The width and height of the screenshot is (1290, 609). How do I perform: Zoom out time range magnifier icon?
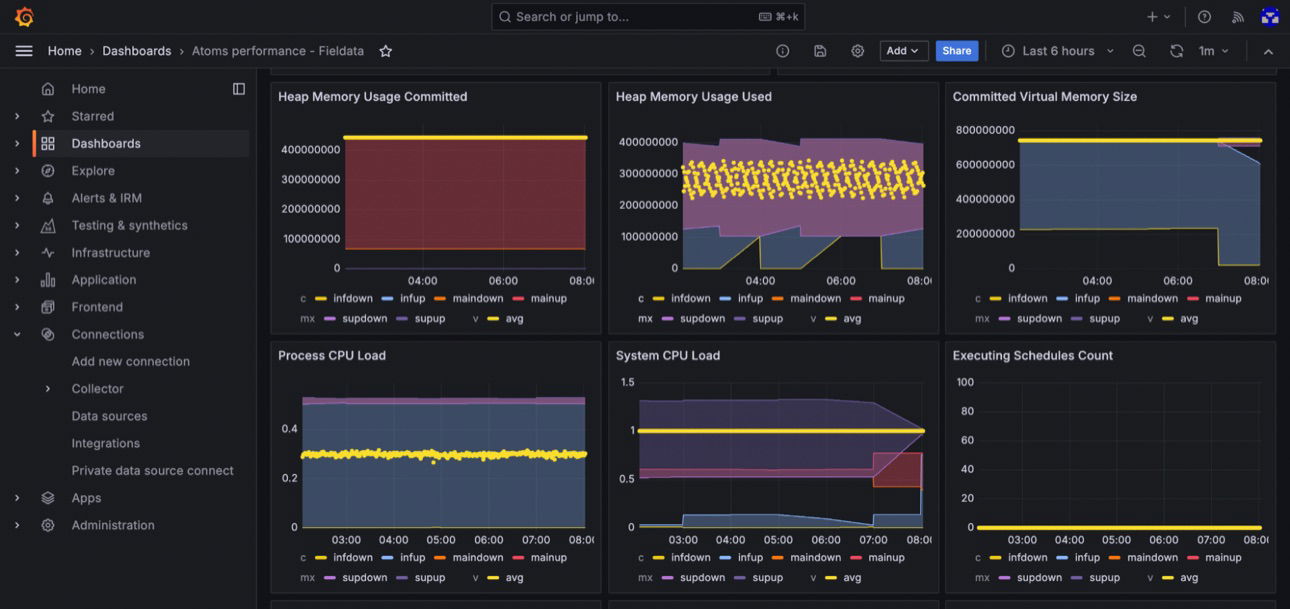click(x=1139, y=51)
